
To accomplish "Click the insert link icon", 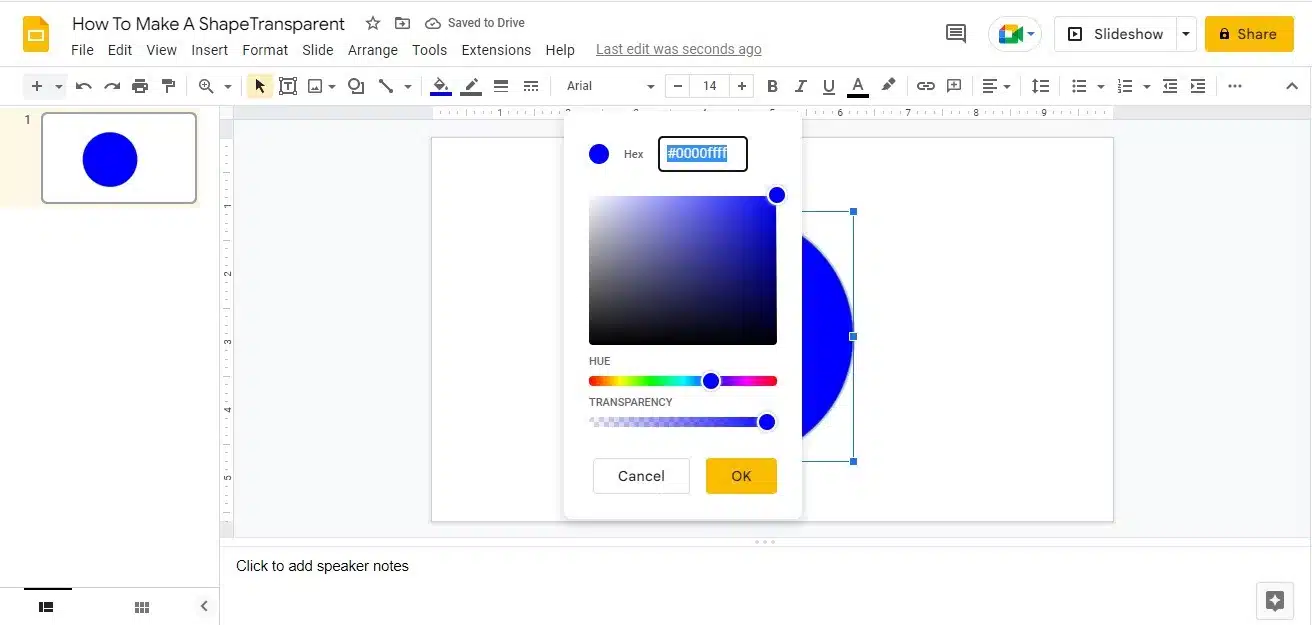I will (x=926, y=86).
